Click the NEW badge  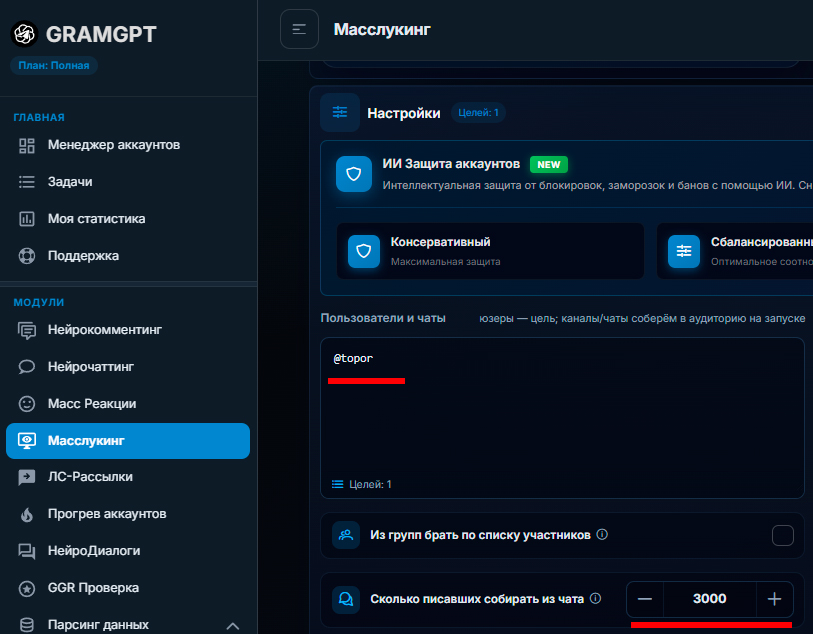click(x=549, y=164)
